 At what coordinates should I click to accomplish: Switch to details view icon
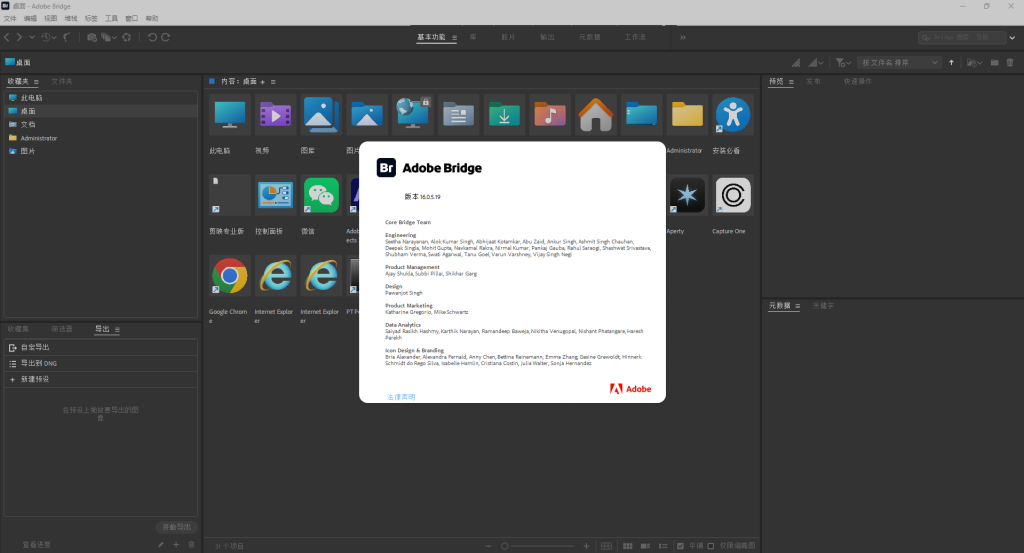(645, 546)
